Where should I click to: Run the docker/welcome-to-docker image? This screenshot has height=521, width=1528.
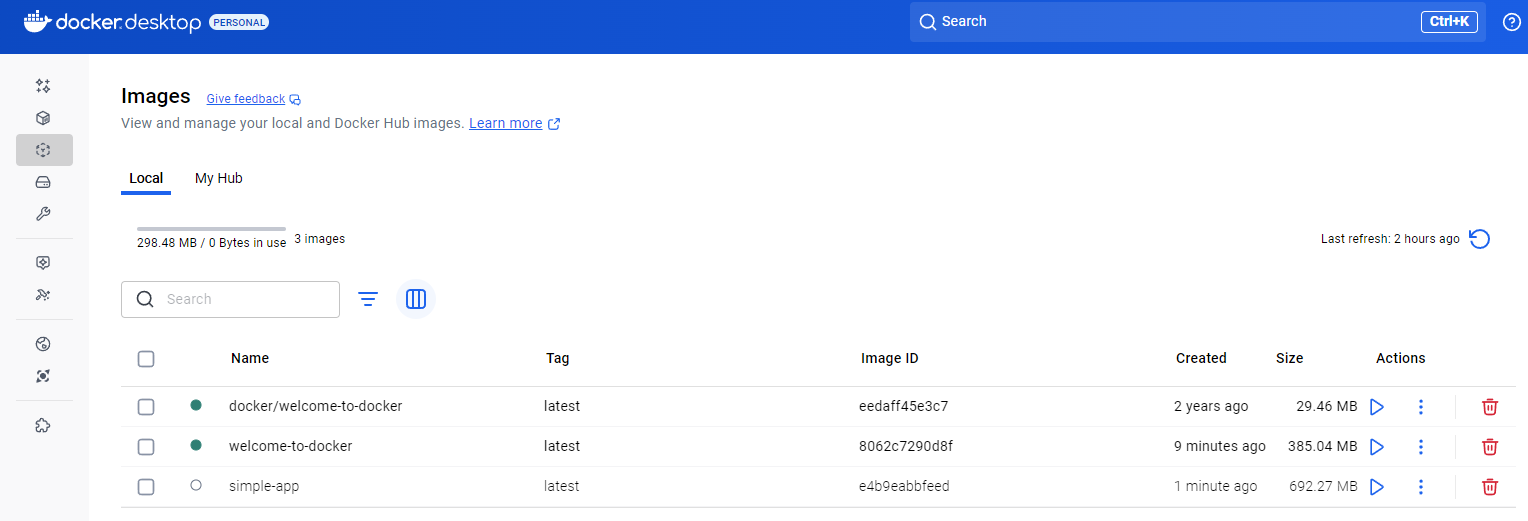pyautogui.click(x=1377, y=407)
